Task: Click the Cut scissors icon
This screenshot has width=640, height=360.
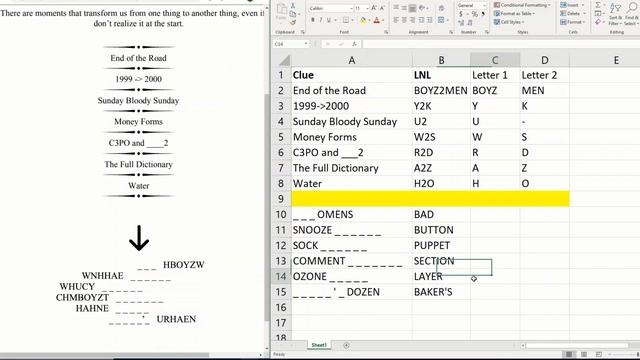Action: click(x=293, y=6)
